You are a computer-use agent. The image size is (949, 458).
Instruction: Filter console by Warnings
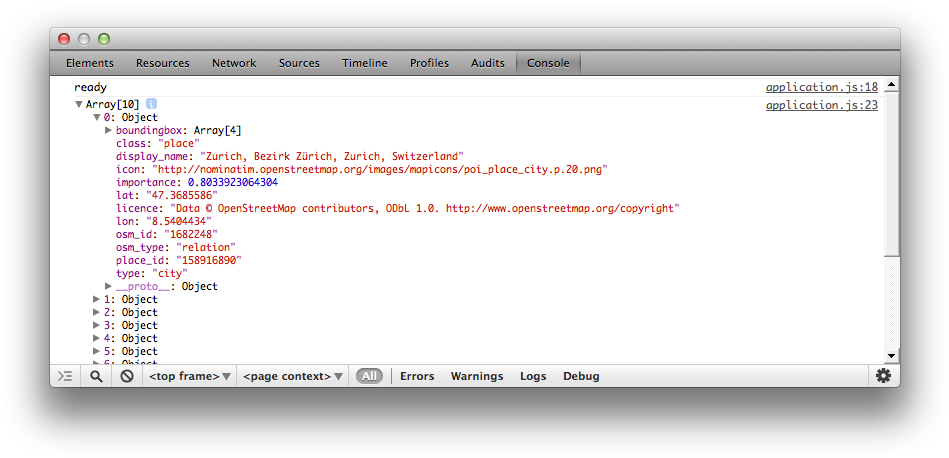pos(477,376)
